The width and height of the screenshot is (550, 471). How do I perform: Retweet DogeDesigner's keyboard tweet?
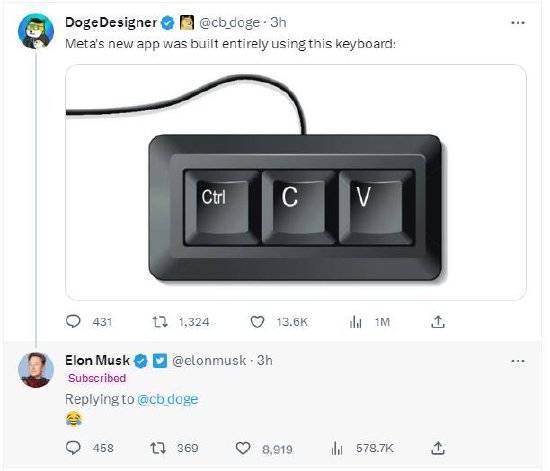[160, 322]
